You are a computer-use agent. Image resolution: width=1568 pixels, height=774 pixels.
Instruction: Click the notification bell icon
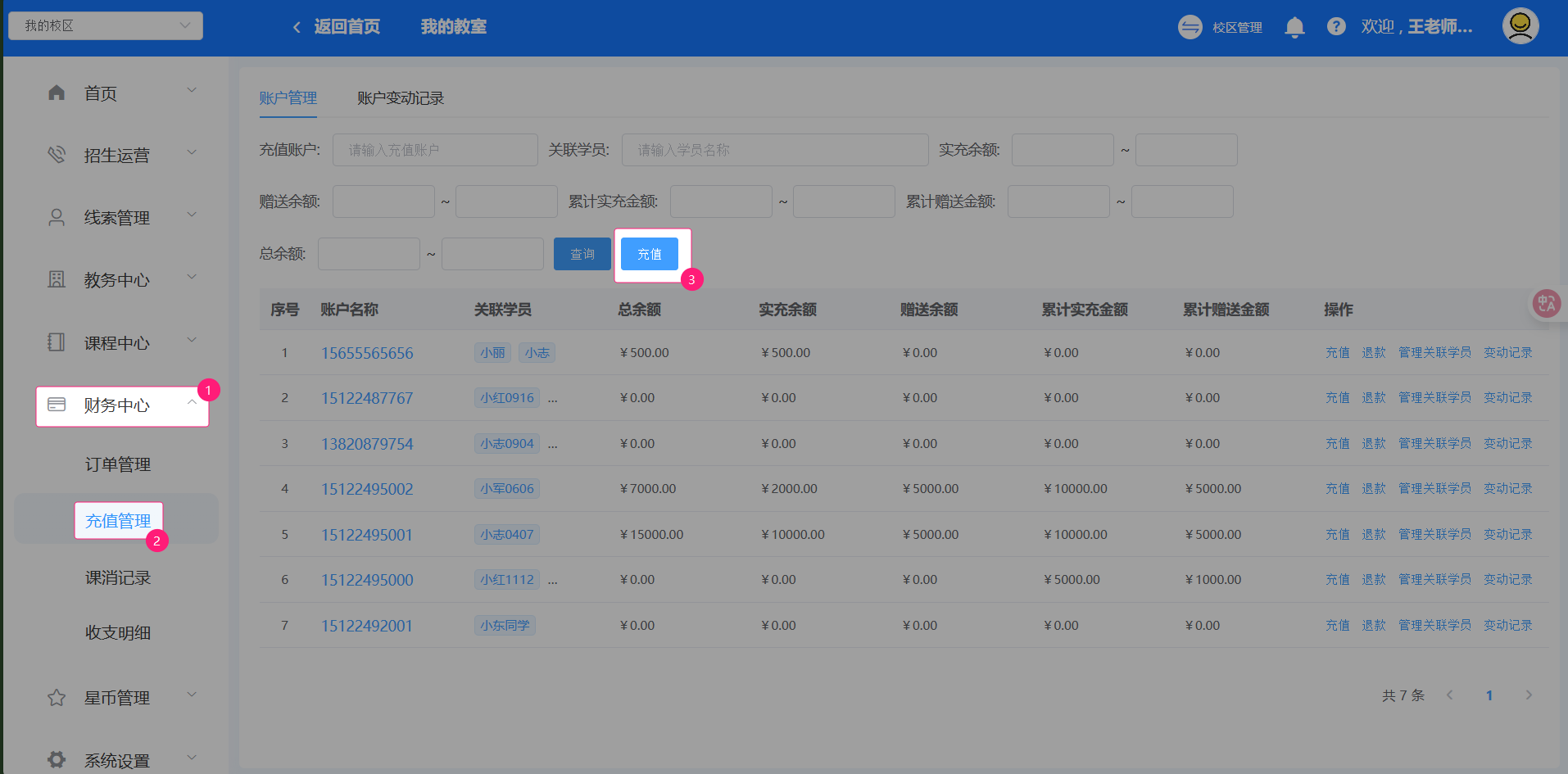1294,27
